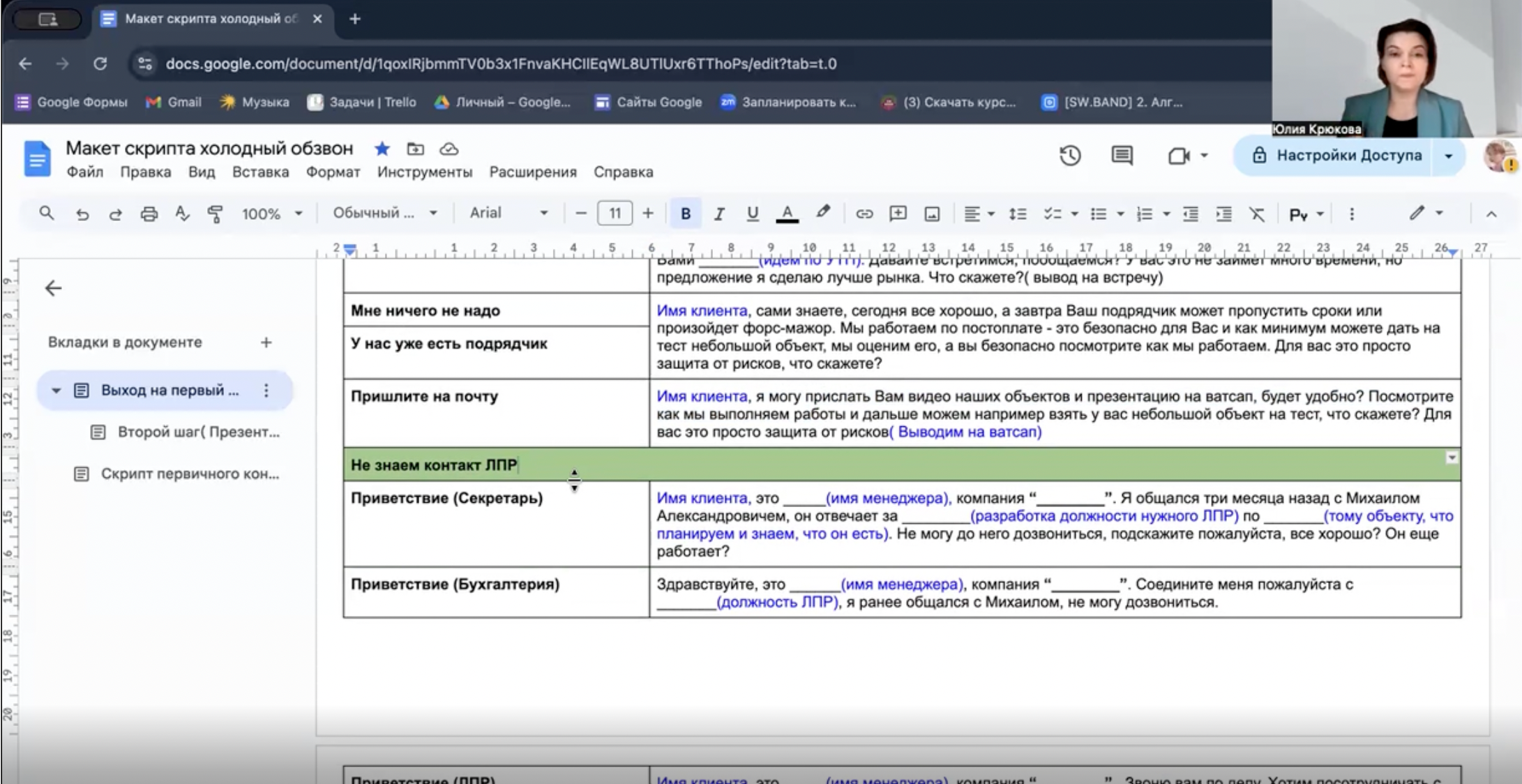The width and height of the screenshot is (1522, 784).
Task: Click the add comment toolbar icon
Action: 898,213
